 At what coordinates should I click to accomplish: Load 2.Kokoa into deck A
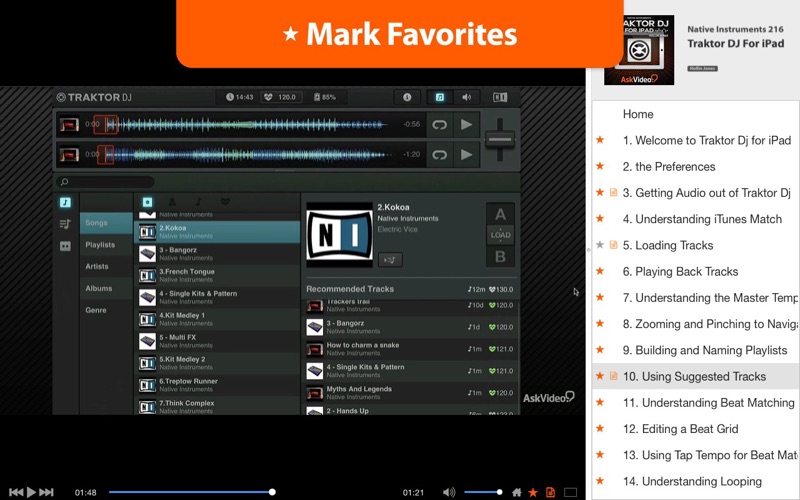coord(501,214)
